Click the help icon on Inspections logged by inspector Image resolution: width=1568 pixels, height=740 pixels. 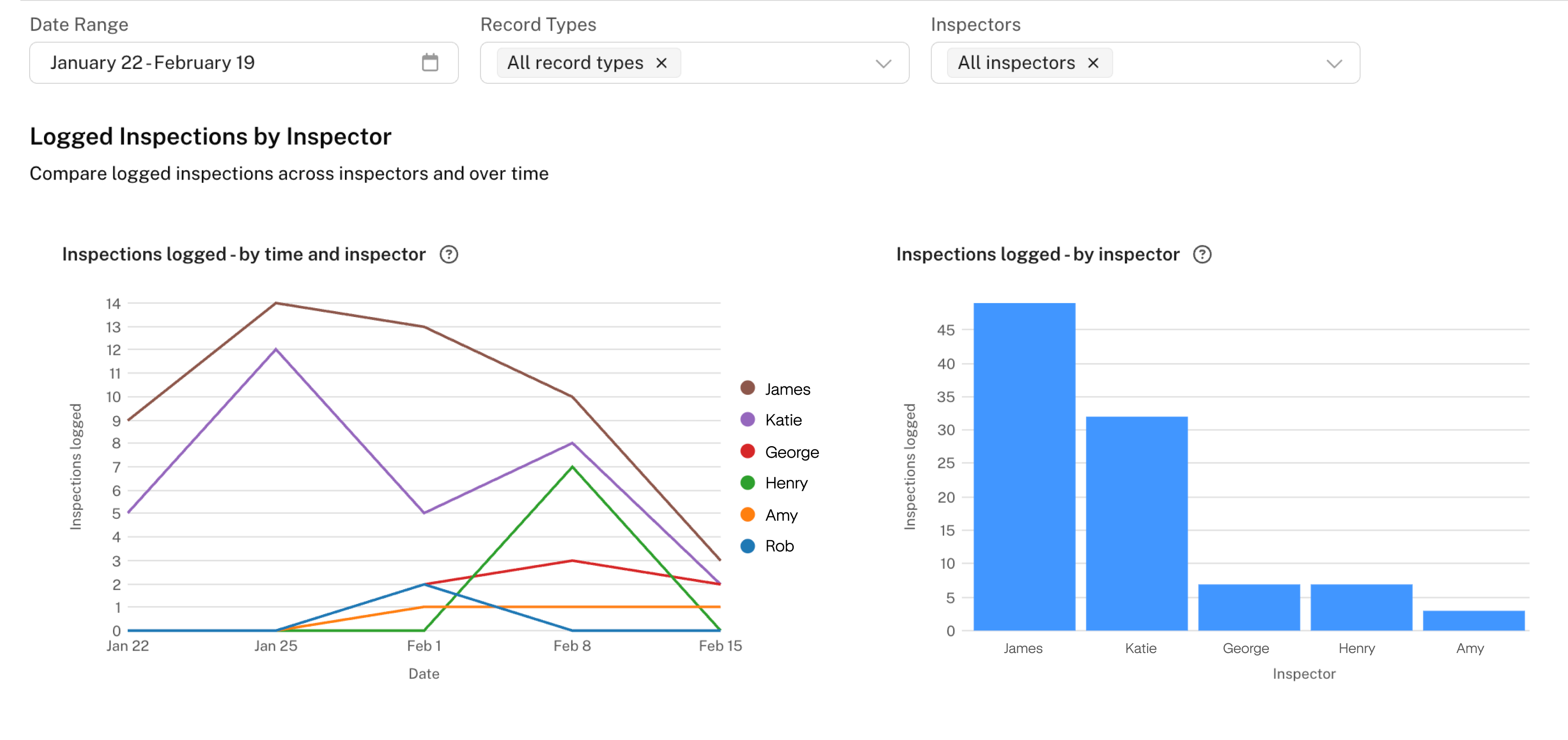pos(1204,255)
